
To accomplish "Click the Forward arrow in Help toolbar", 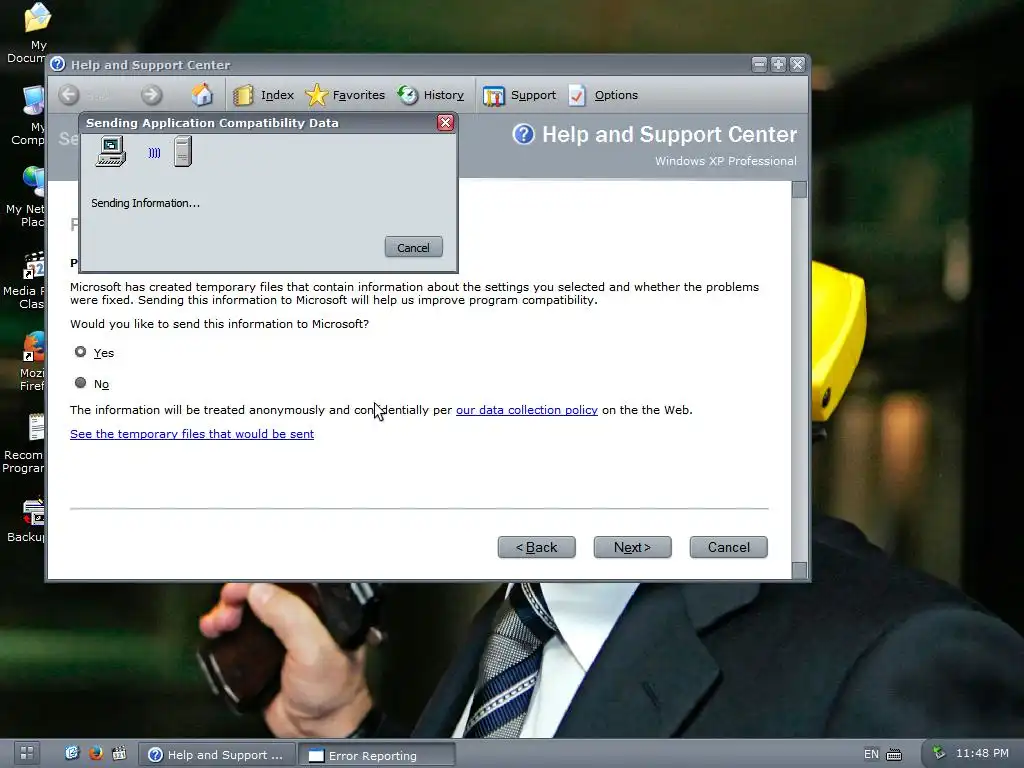I will click(x=152, y=95).
